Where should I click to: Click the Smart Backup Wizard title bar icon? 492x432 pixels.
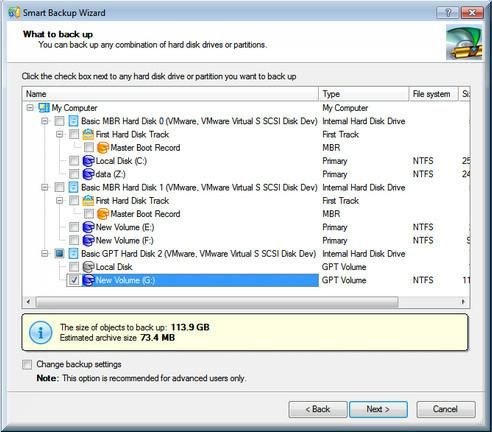(14, 13)
